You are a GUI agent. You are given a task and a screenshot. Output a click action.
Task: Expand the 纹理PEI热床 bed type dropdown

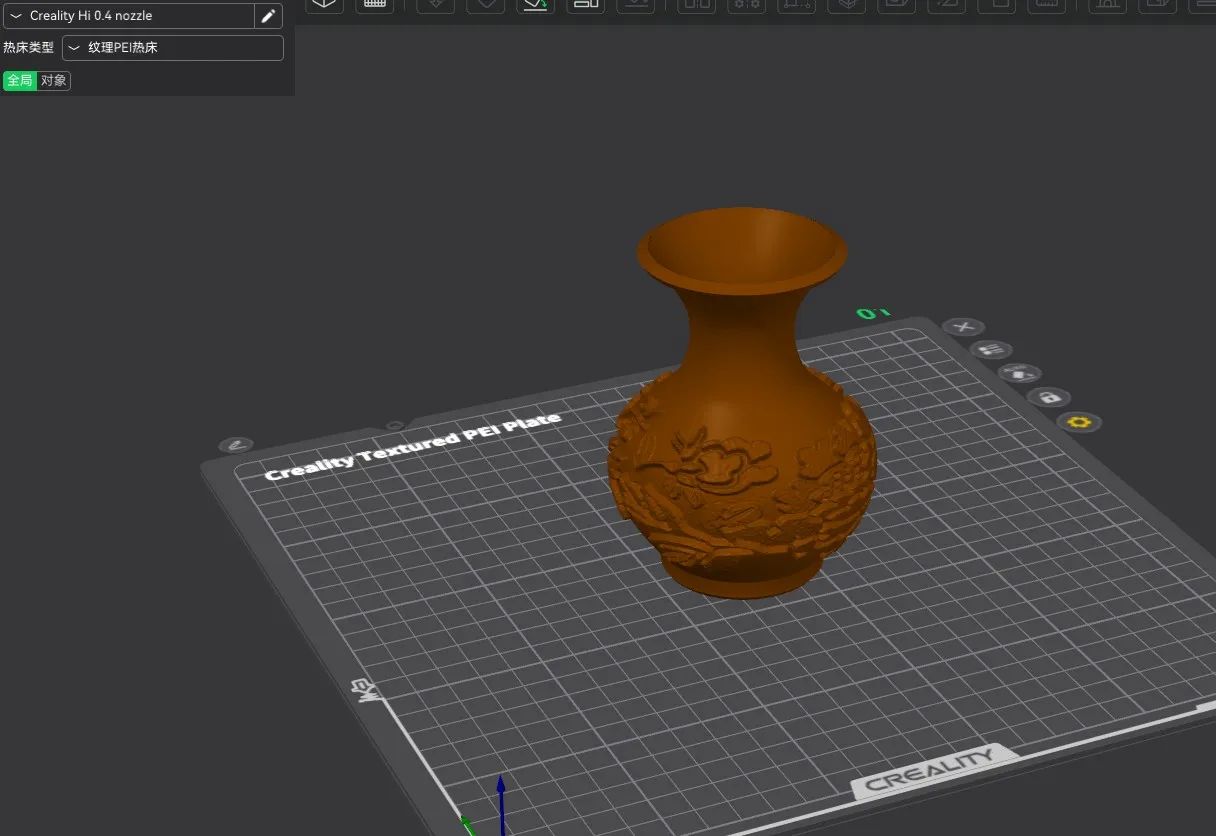(x=173, y=48)
